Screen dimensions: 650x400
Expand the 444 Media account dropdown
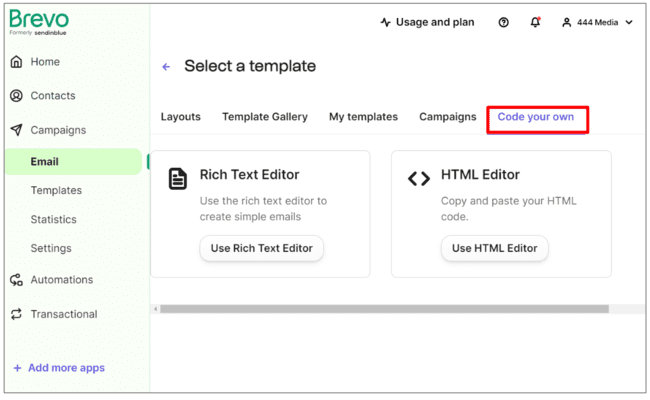coord(597,23)
